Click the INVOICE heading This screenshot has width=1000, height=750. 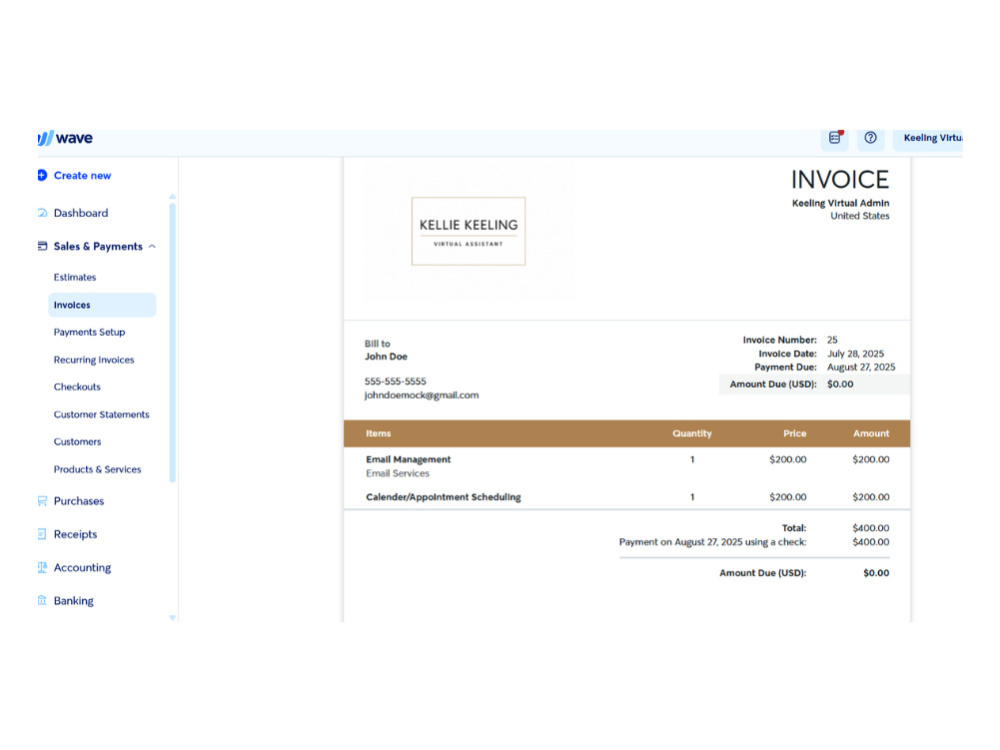click(840, 180)
